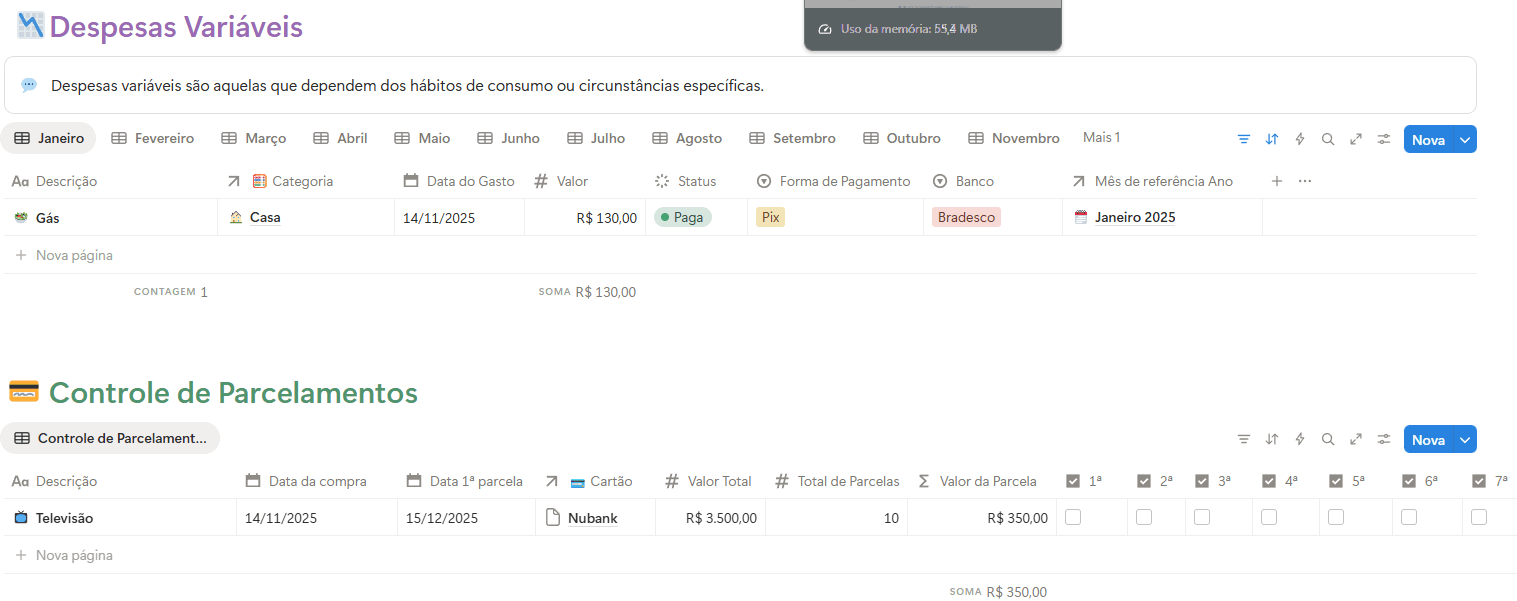1517x601 pixels.
Task: Expand Despesas Variáveis to full page view
Action: 1355,139
